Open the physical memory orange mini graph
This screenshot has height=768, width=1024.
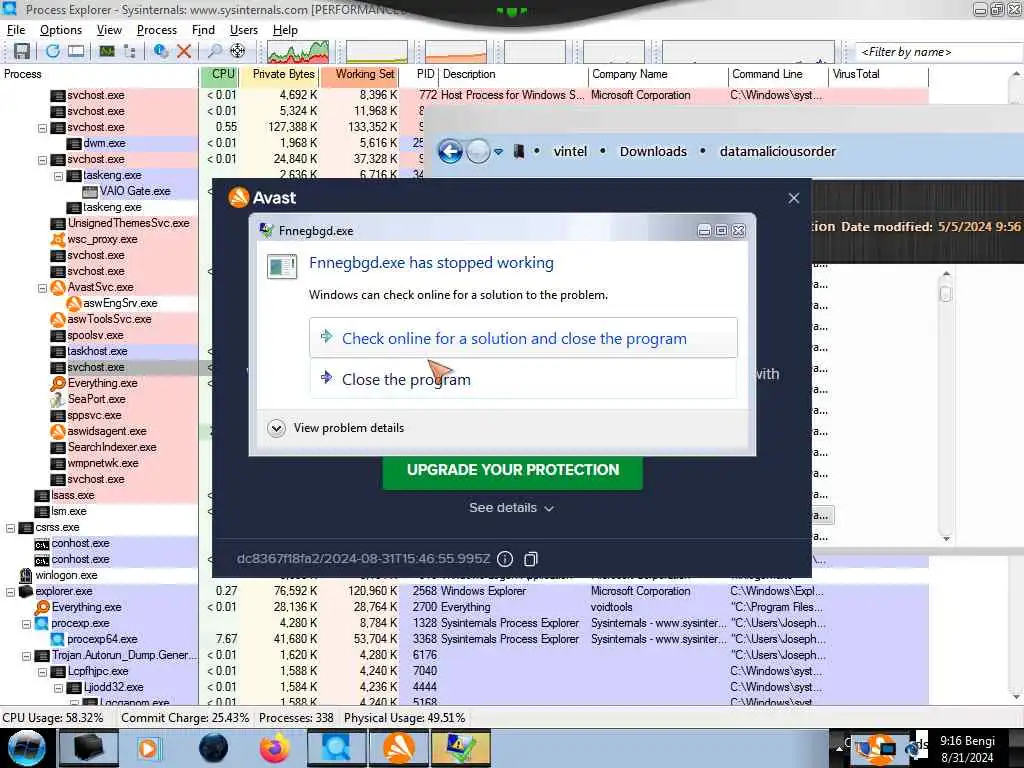click(x=456, y=52)
